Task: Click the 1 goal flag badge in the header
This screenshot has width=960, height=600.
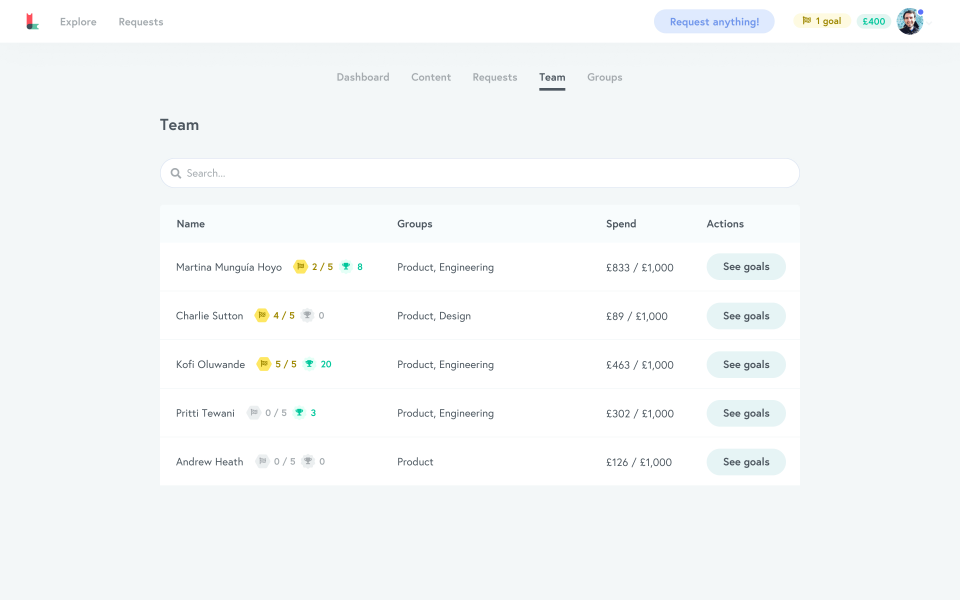Action: coord(821,20)
